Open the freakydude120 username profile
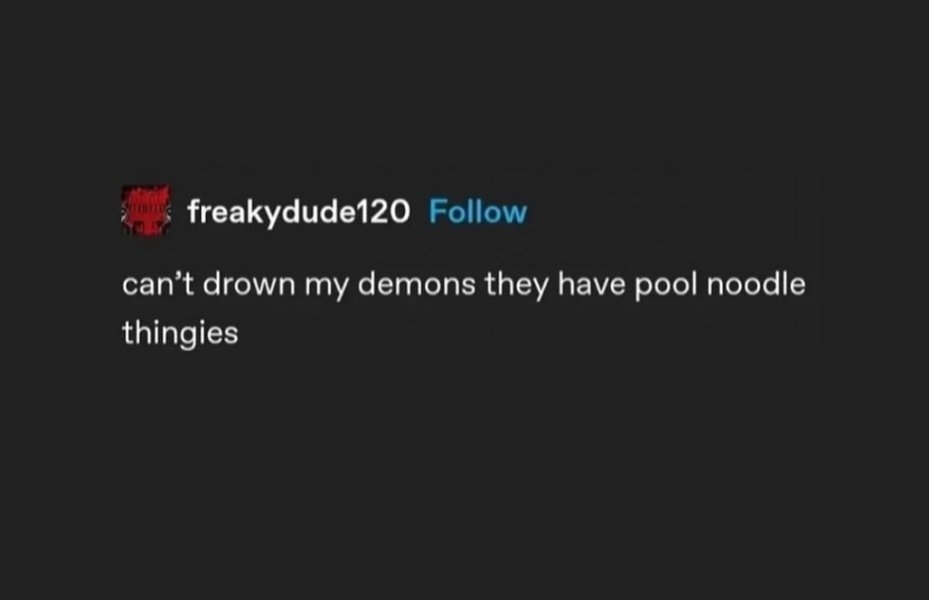 (x=299, y=212)
